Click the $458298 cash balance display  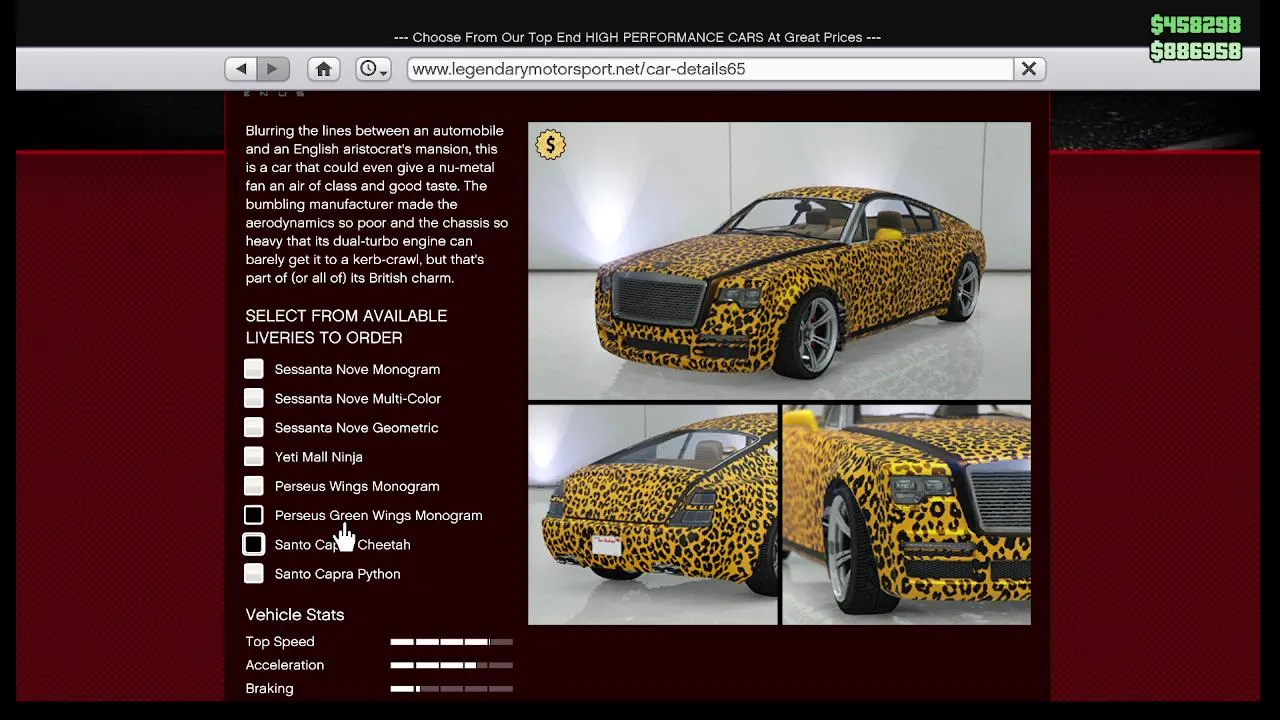pyautogui.click(x=1196, y=25)
